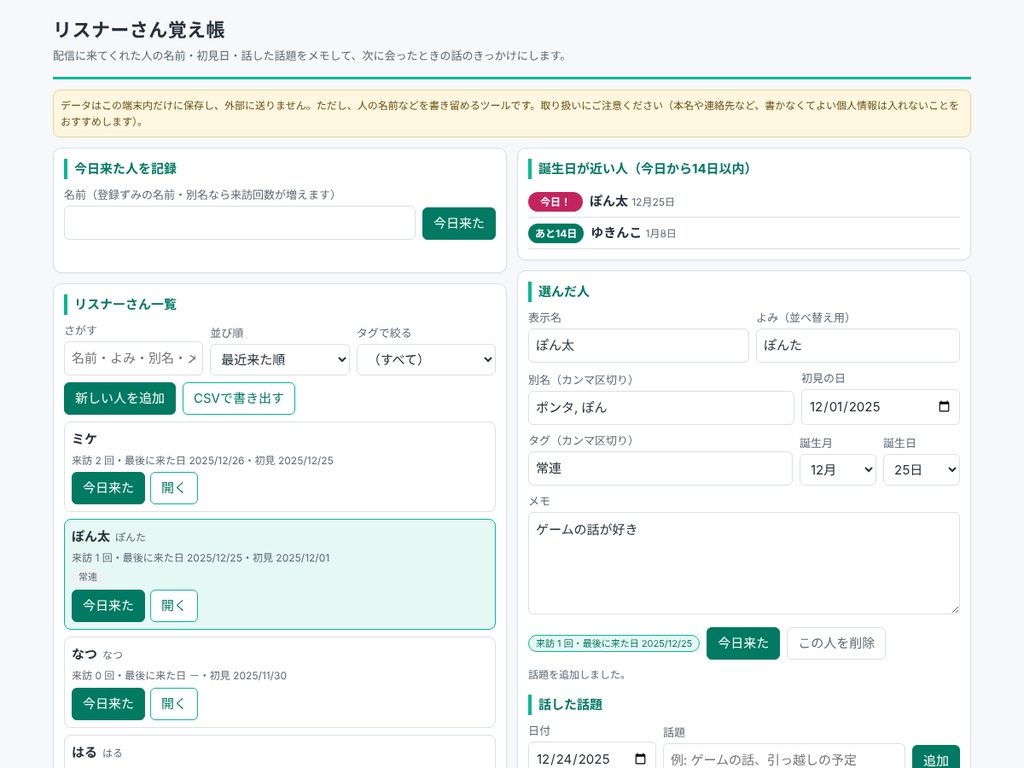Click the 別名 field with ポンタ, ぼん
The width and height of the screenshot is (1024, 768).
[661, 408]
